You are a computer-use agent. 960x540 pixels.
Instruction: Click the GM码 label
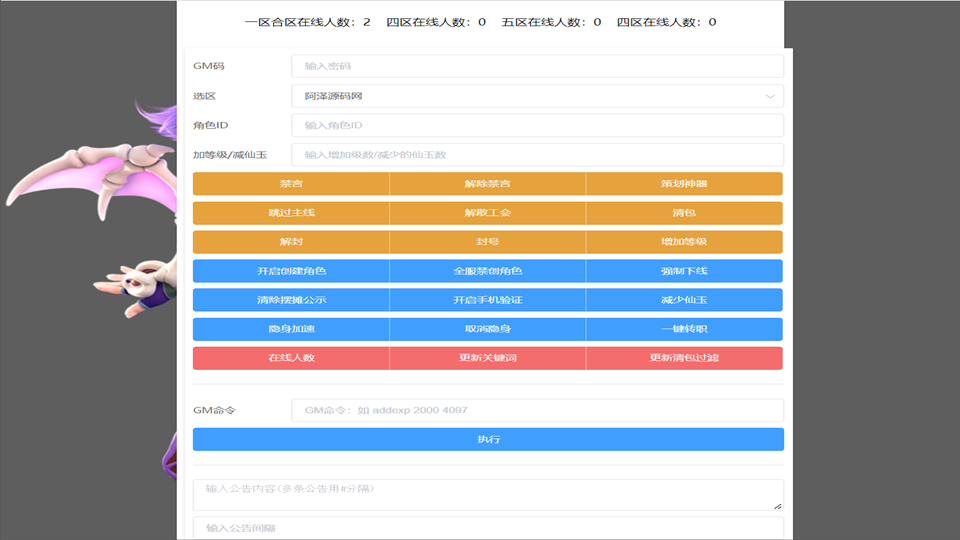pos(209,66)
